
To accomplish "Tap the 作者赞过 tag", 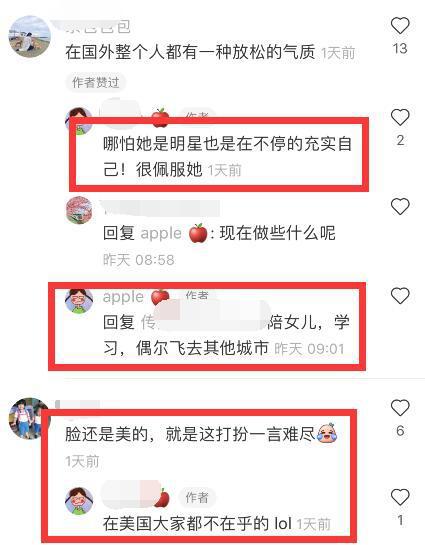I will (x=96, y=82).
